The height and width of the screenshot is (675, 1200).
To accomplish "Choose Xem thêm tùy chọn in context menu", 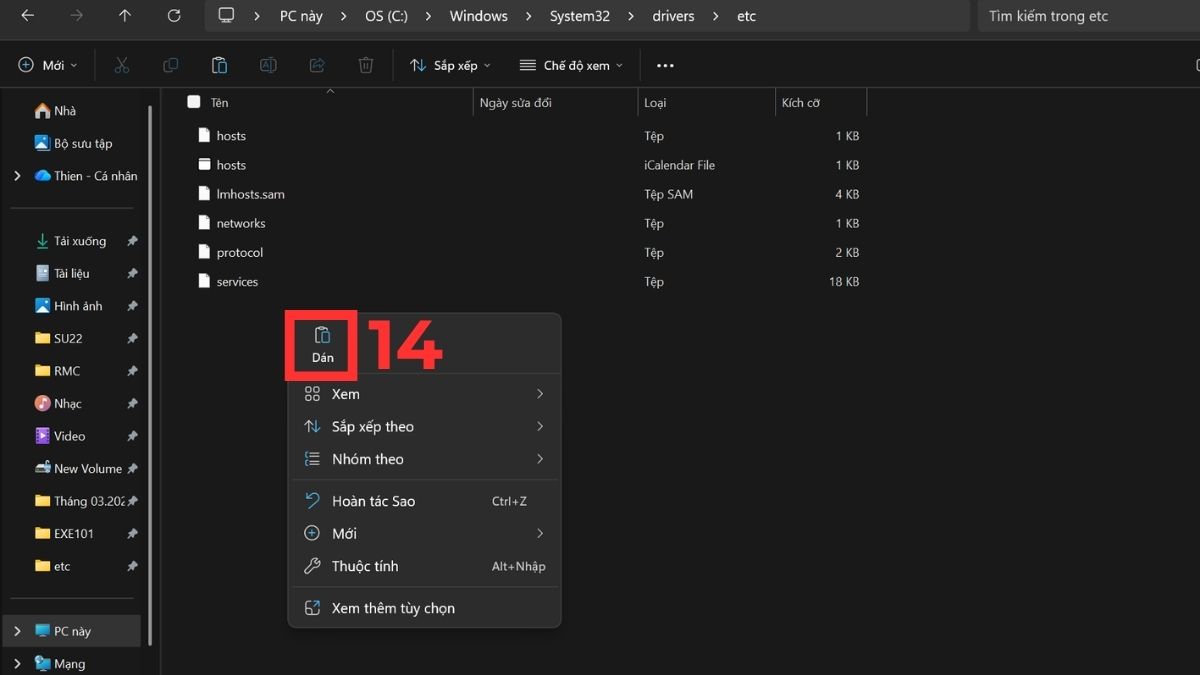I will click(x=392, y=608).
